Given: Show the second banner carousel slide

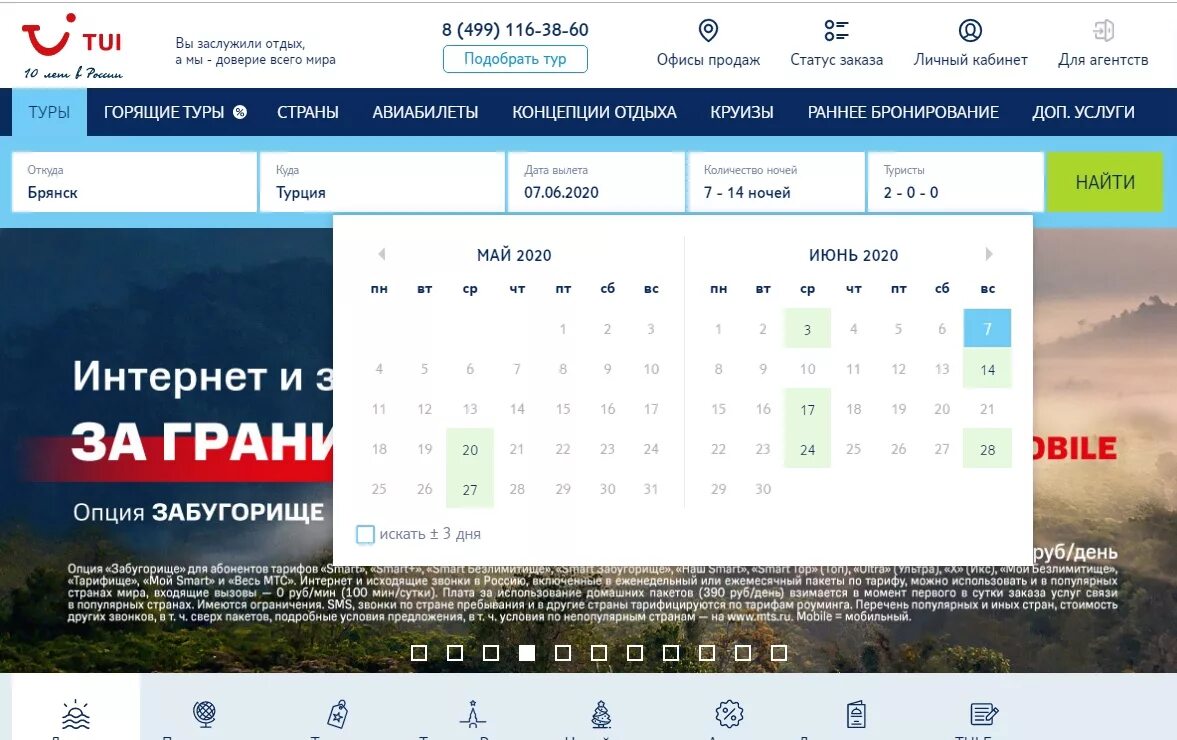Looking at the screenshot, I should click(x=455, y=653).
